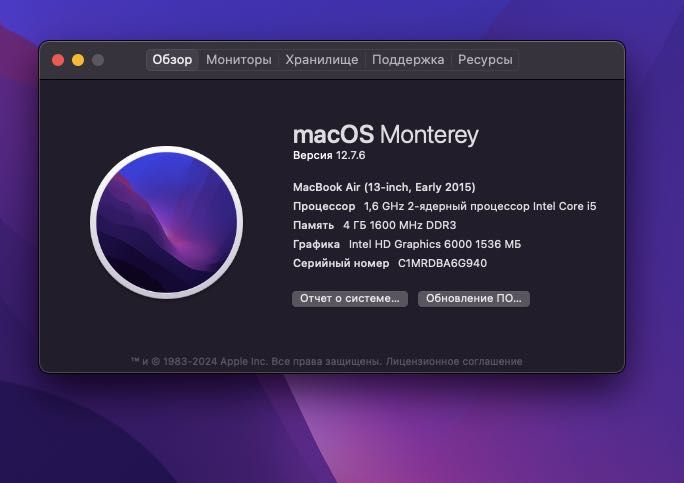Screen dimensions: 684x483
Task: Click the Серийный номер label
Action: click(341, 264)
